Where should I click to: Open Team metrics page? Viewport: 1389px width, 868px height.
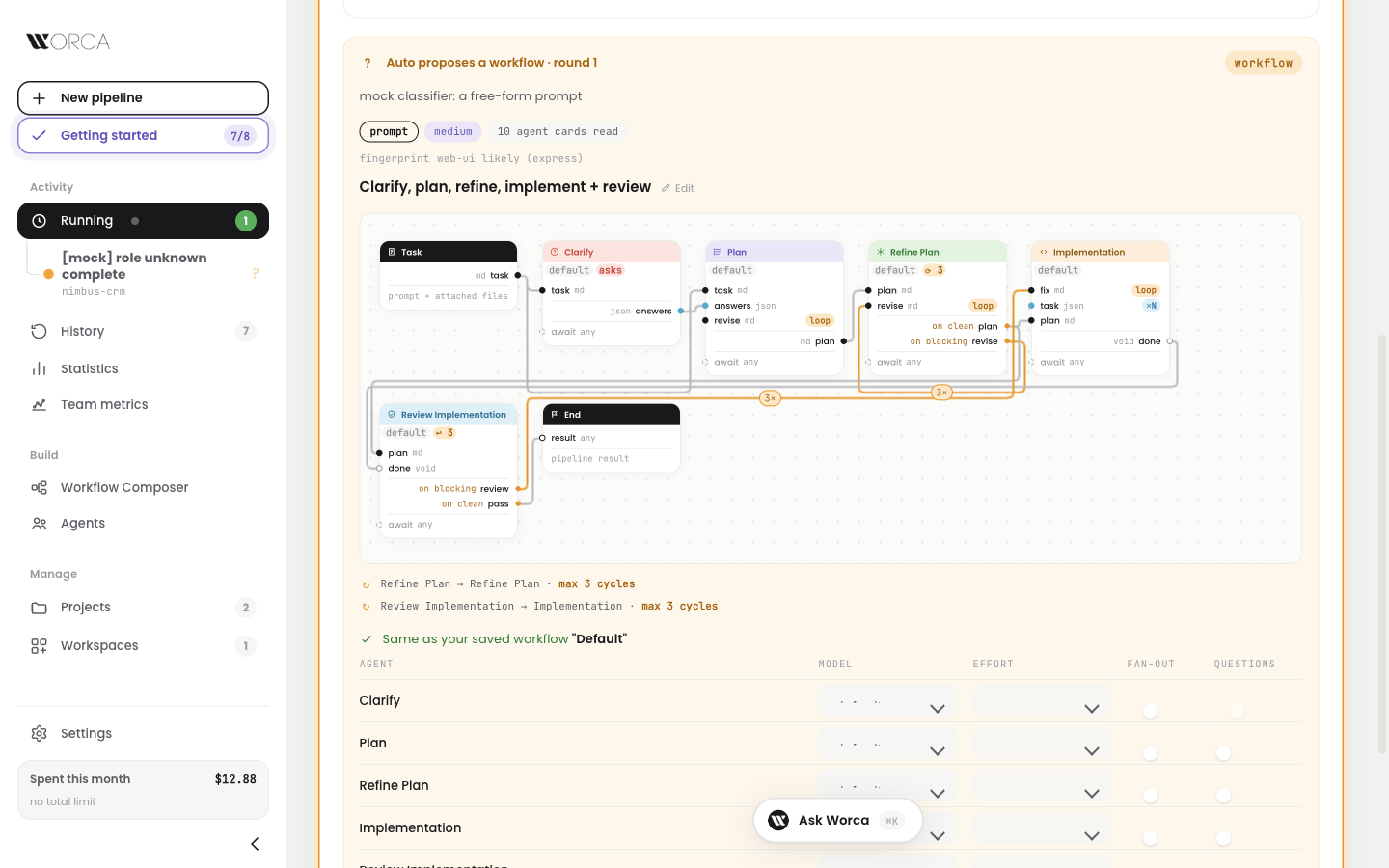point(143,405)
